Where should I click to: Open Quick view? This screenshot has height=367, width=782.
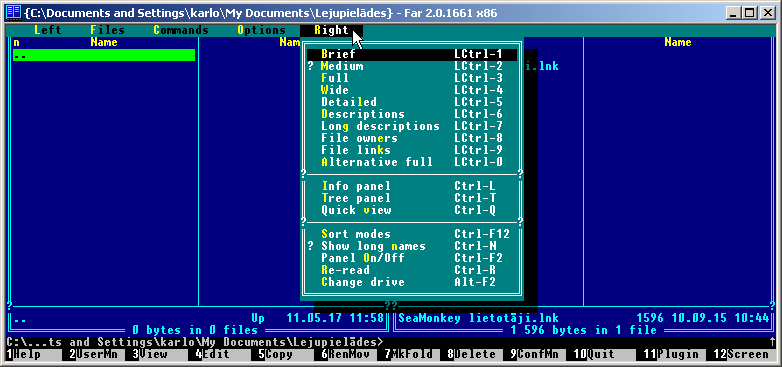point(412,210)
